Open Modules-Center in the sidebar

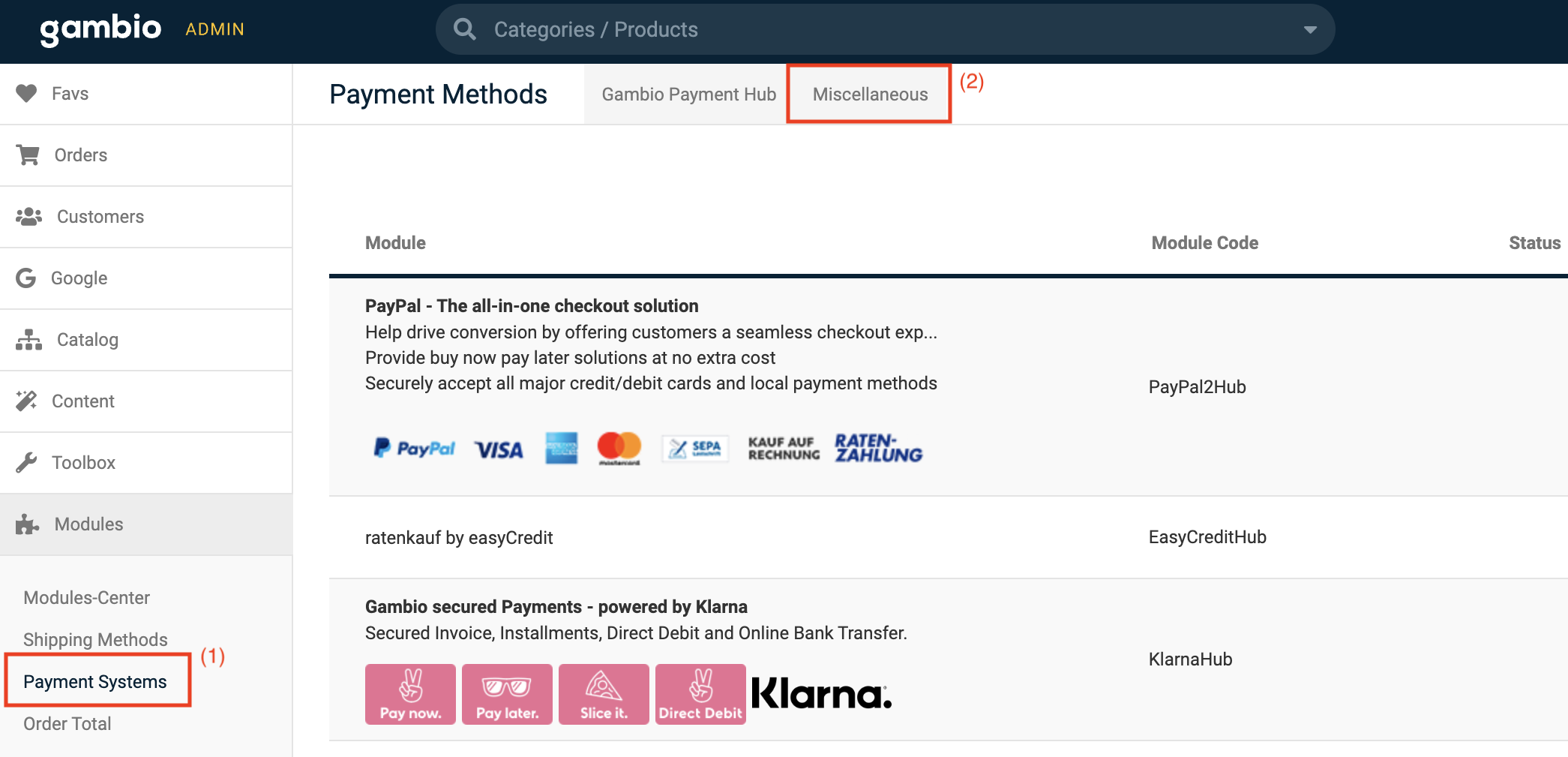coord(86,598)
